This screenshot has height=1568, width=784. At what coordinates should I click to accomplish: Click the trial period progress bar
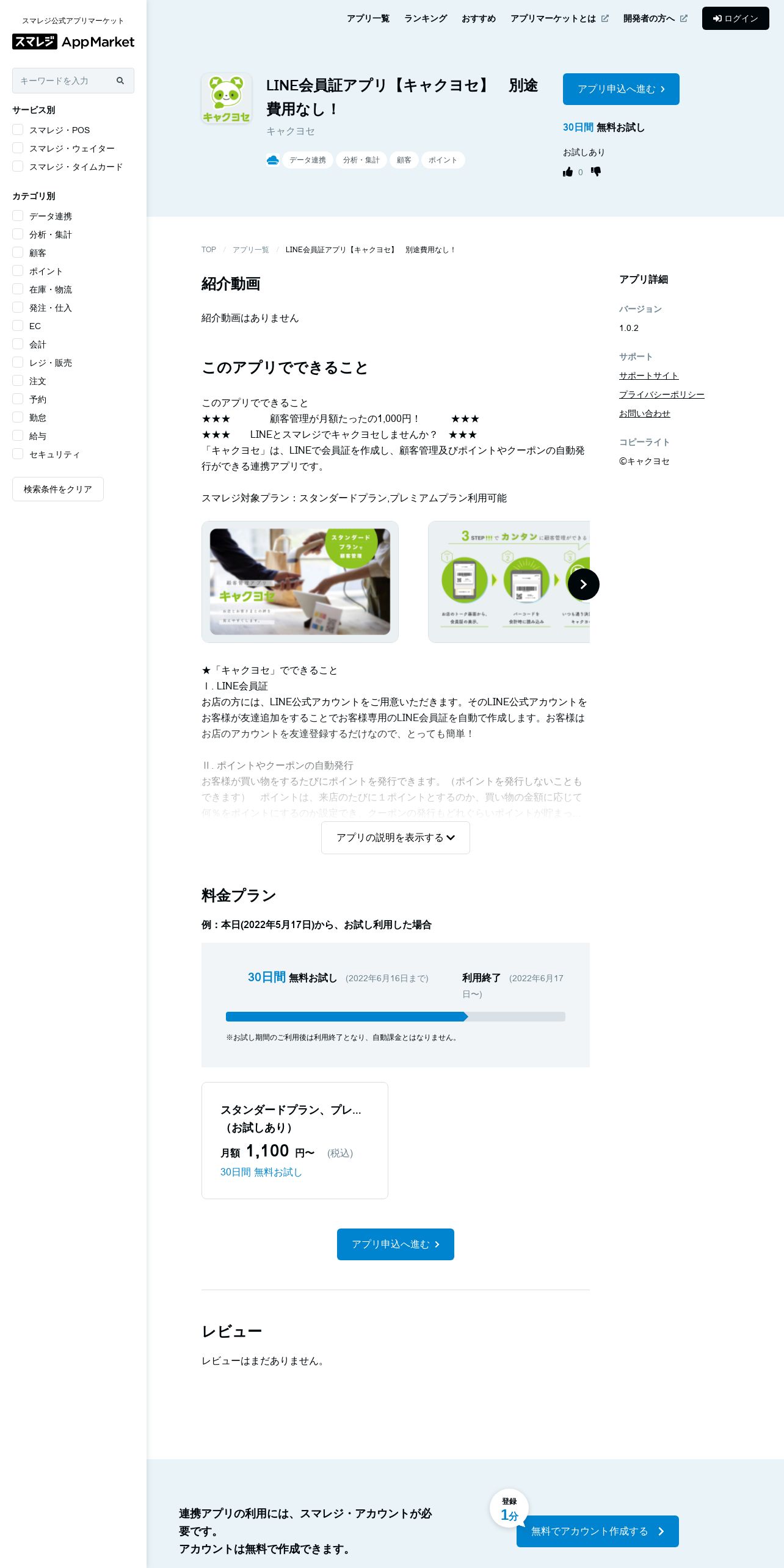tap(396, 1017)
